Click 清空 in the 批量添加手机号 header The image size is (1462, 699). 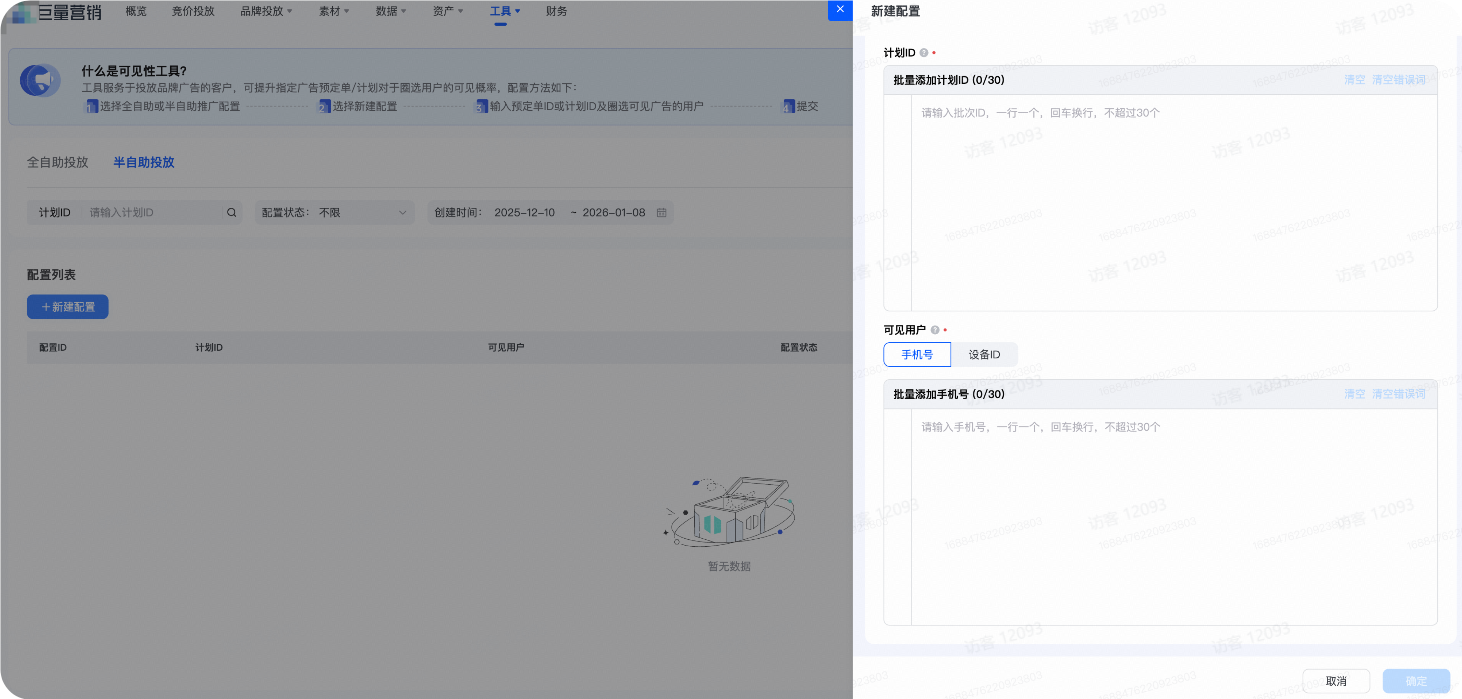[1354, 394]
